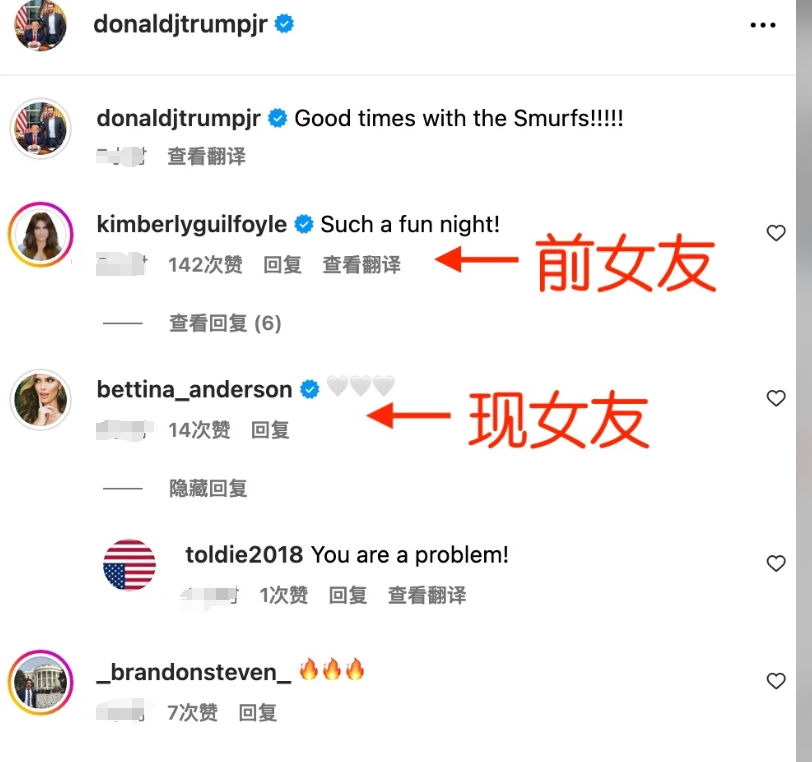812x762 pixels.
Task: Translate toldie2018's reply with 查看翻译
Action: [427, 595]
